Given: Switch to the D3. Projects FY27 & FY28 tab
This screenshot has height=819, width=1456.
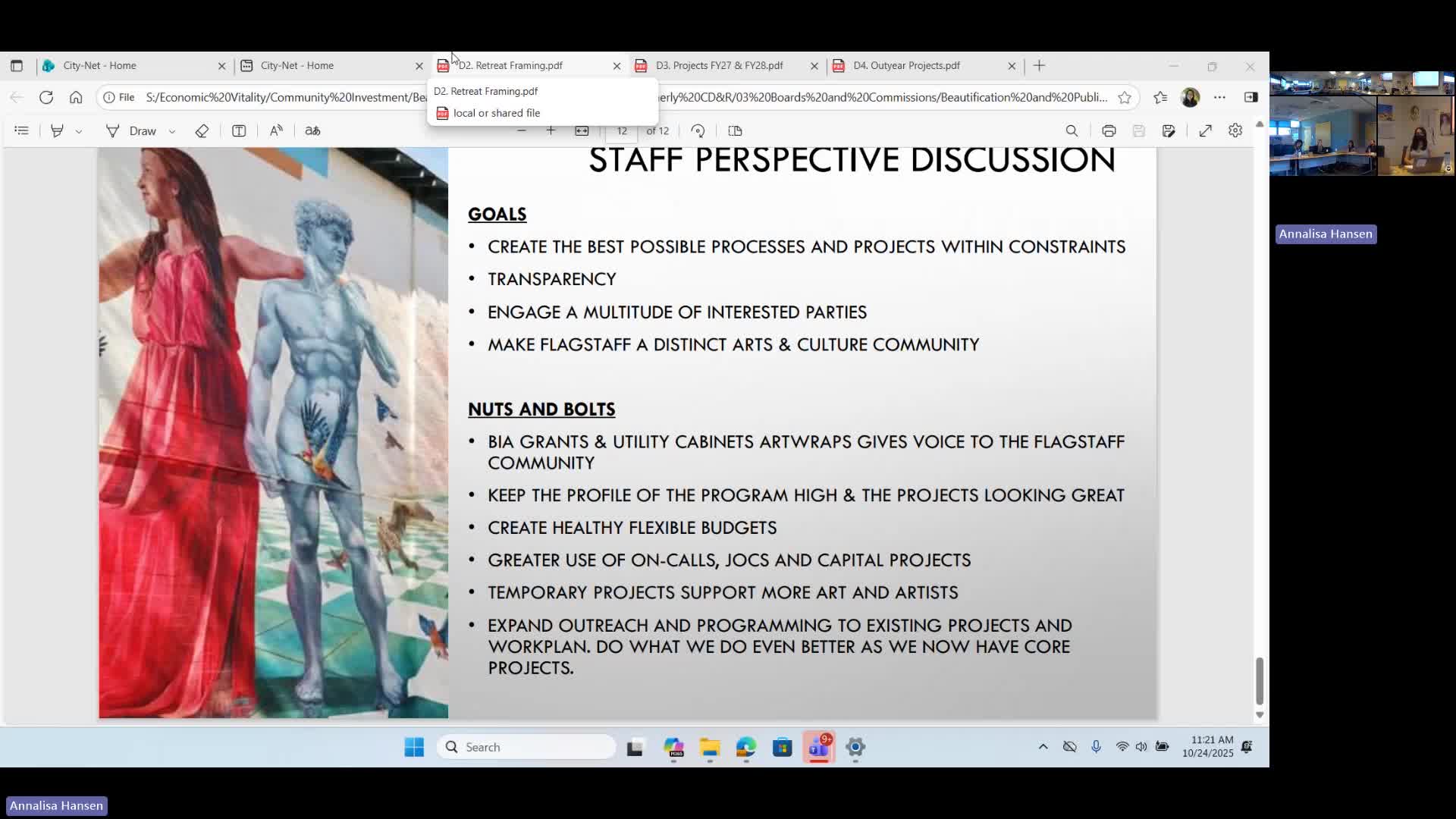Looking at the screenshot, I should [720, 66].
